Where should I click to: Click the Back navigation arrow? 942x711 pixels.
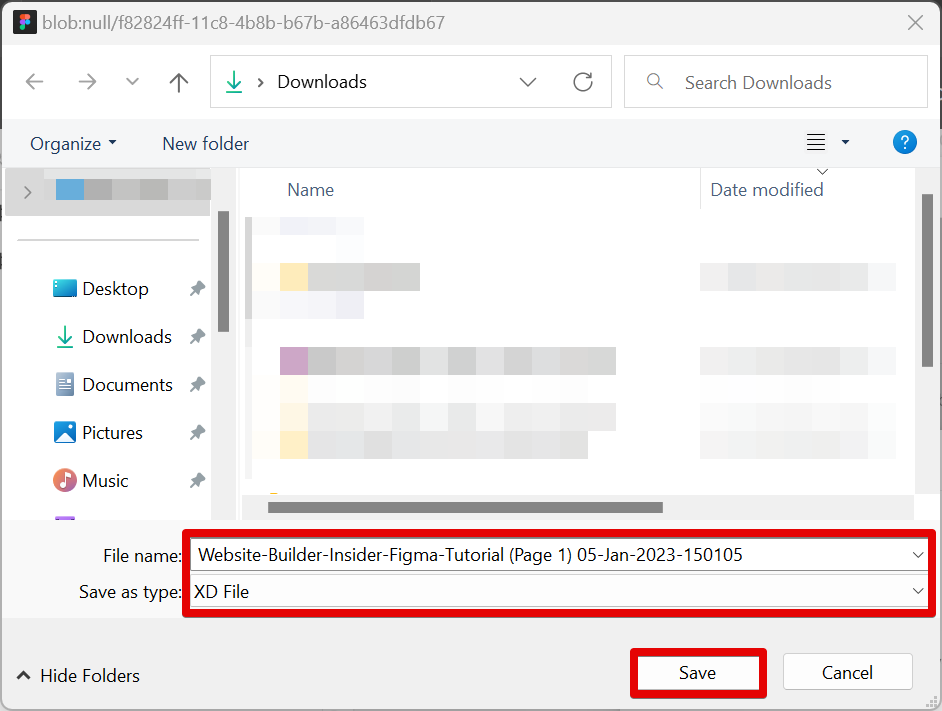[x=35, y=82]
